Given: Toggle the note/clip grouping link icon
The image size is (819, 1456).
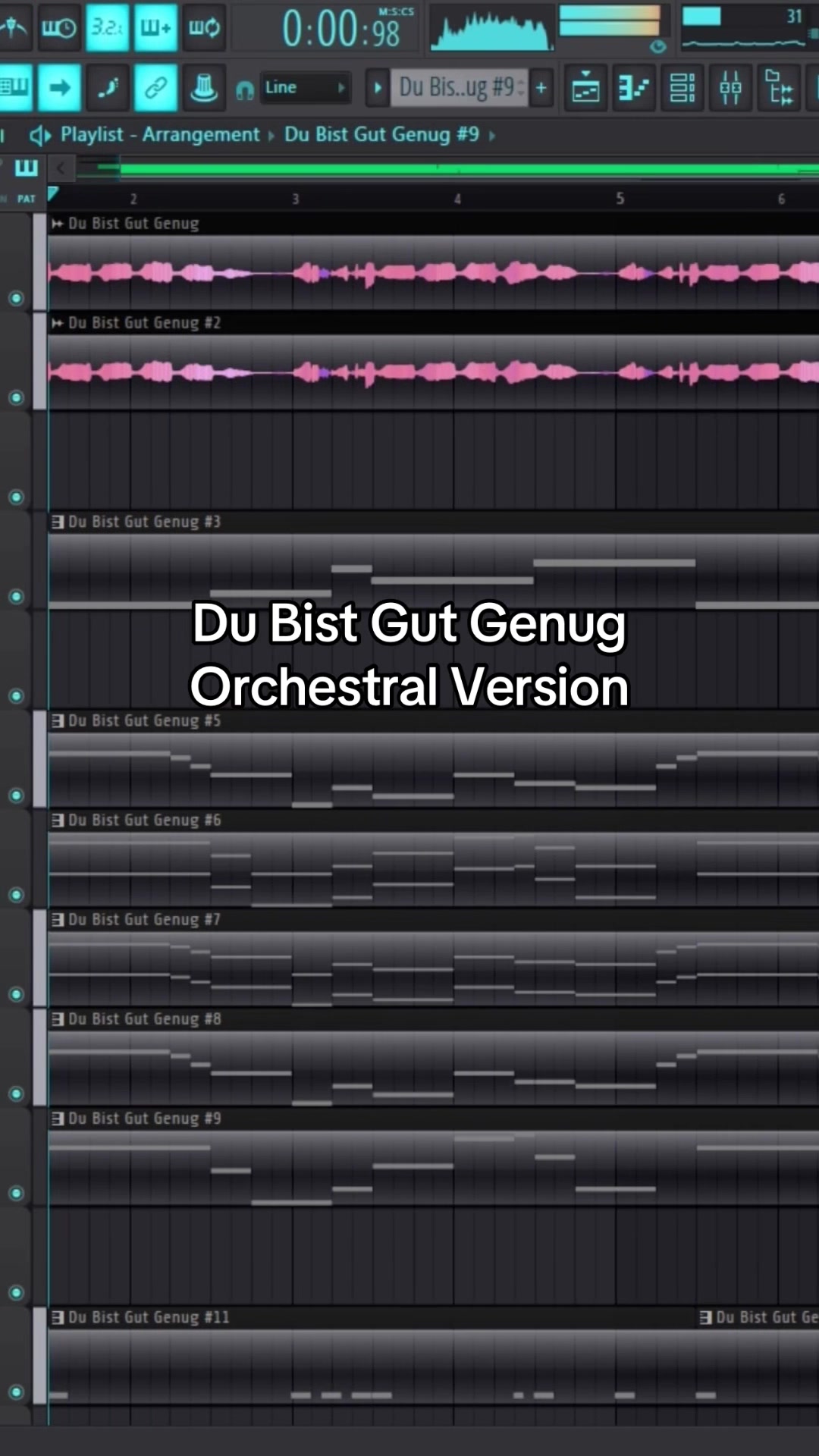Looking at the screenshot, I should click(155, 87).
